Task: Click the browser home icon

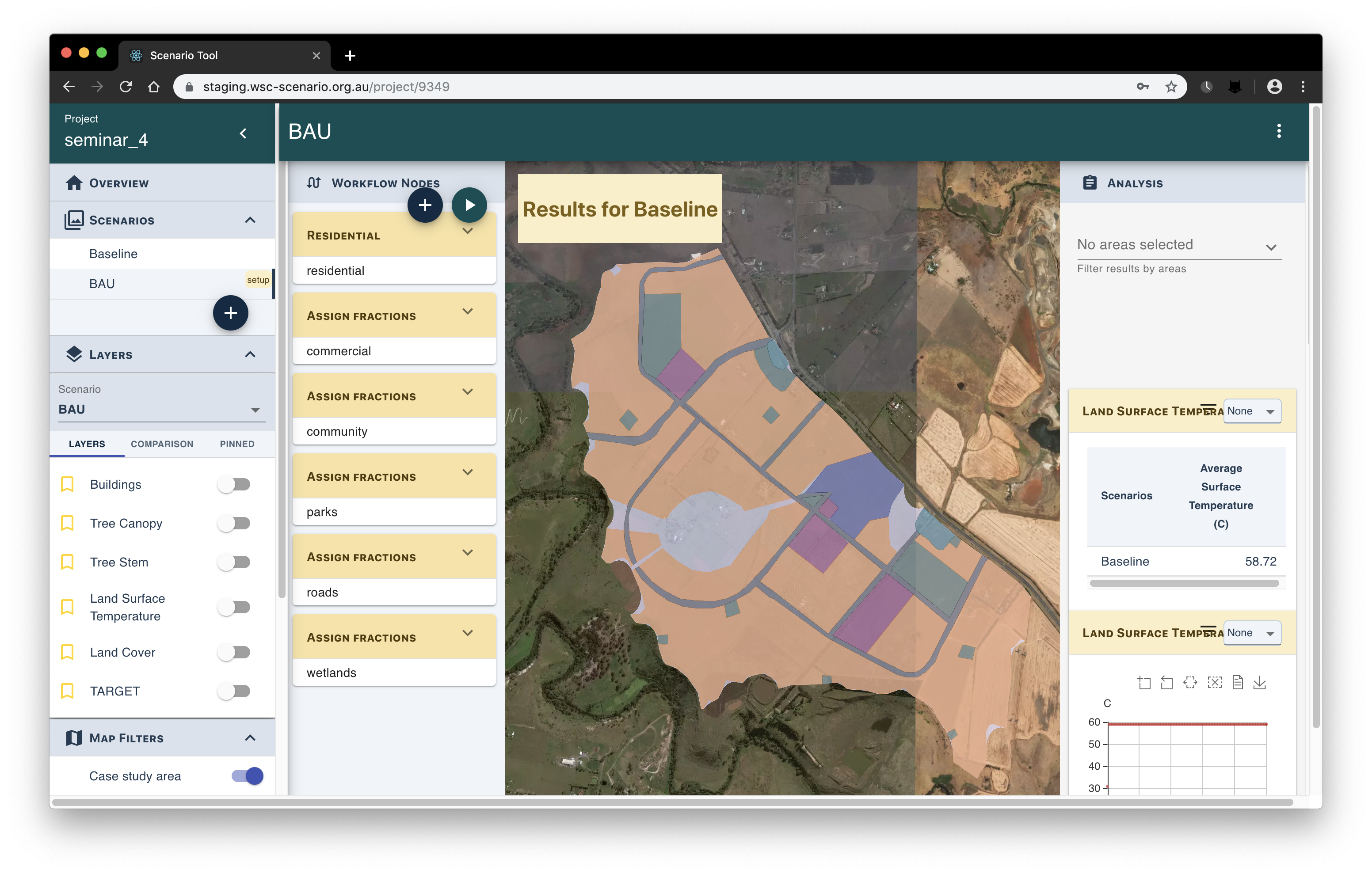Action: click(x=154, y=87)
